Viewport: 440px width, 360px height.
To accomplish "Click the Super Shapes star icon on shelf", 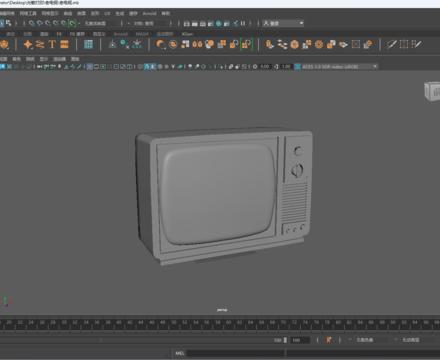I will click(x=28, y=44).
